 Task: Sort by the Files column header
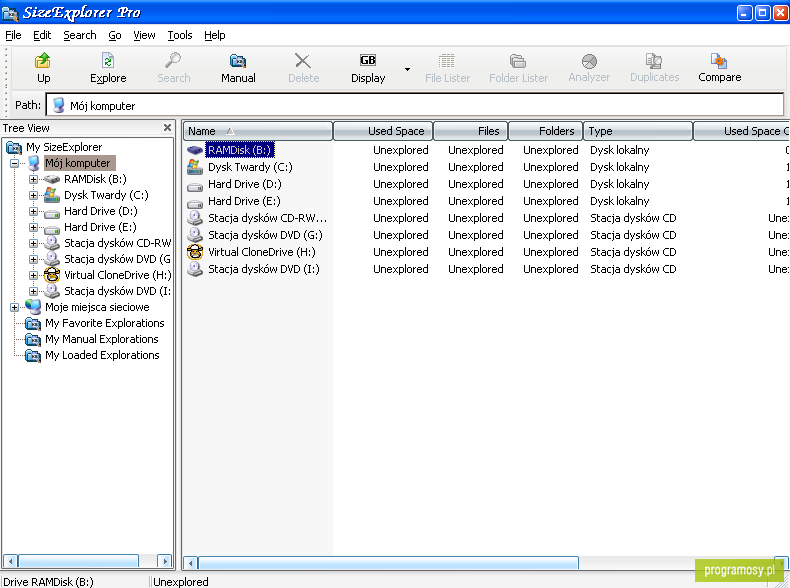point(471,131)
